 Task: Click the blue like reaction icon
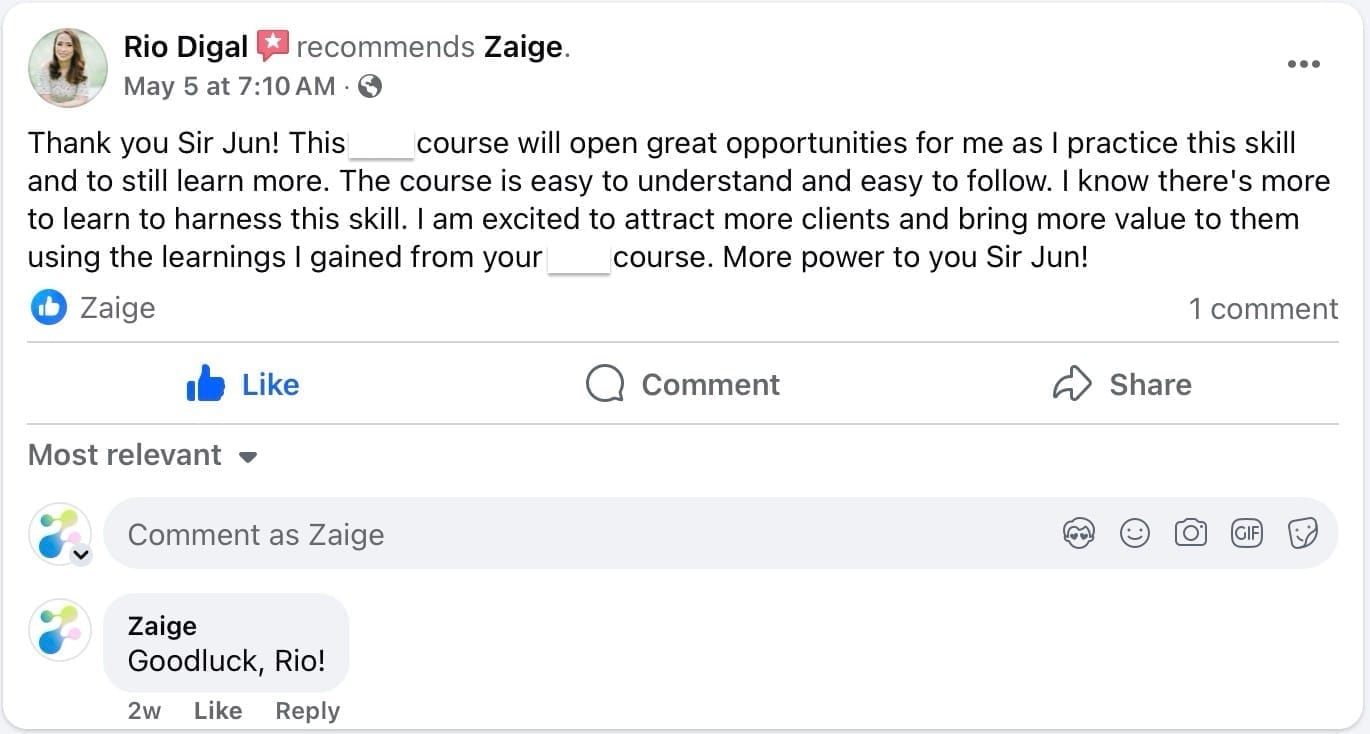tap(48, 308)
